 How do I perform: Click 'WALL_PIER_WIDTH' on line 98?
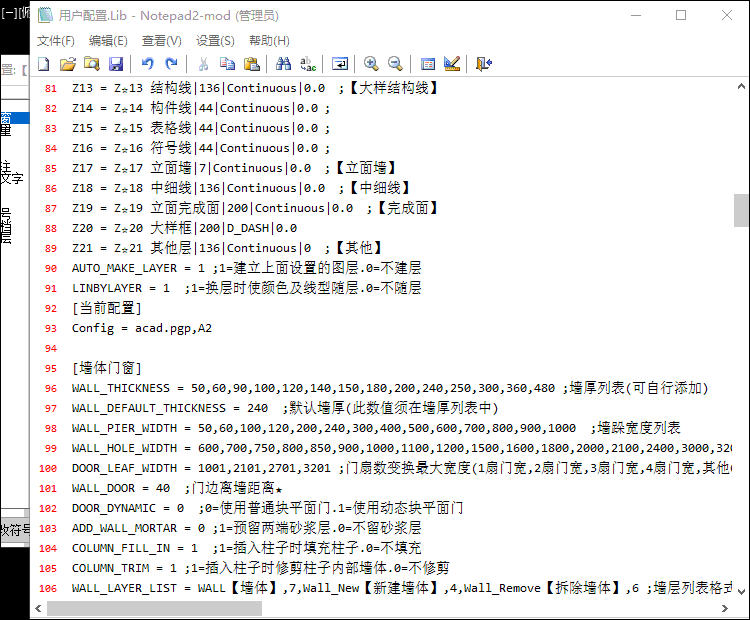point(124,428)
